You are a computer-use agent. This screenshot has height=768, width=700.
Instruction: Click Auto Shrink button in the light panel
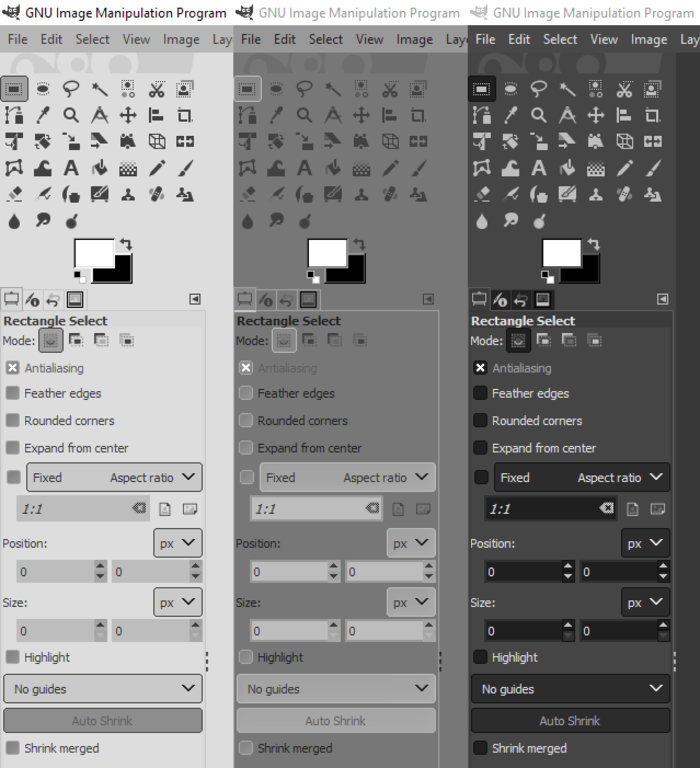[102, 721]
